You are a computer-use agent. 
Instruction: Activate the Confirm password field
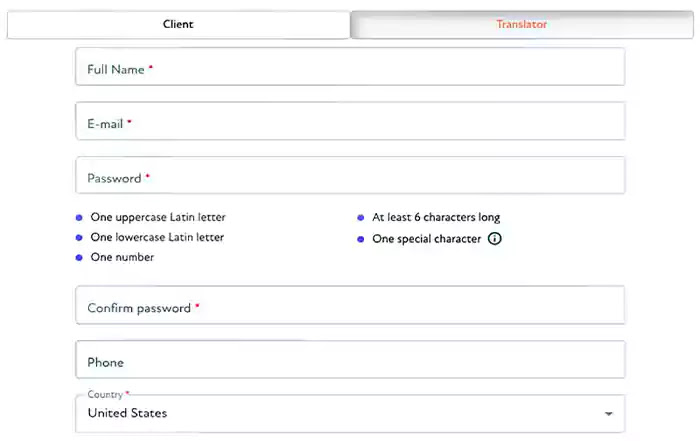[350, 305]
